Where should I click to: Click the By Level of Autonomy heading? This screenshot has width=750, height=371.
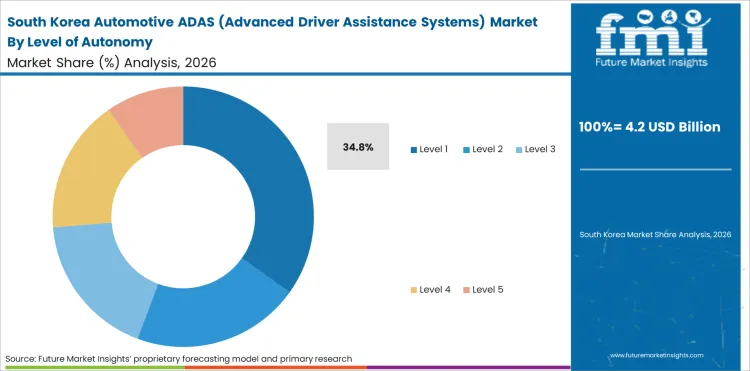pyautogui.click(x=80, y=43)
